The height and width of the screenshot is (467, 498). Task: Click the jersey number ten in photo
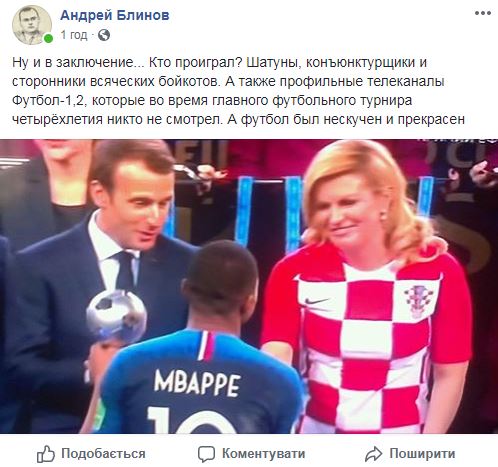(197, 419)
